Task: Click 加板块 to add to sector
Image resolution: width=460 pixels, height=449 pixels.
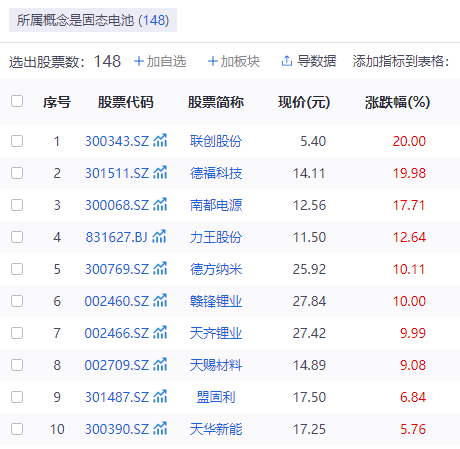Action: 234,61
